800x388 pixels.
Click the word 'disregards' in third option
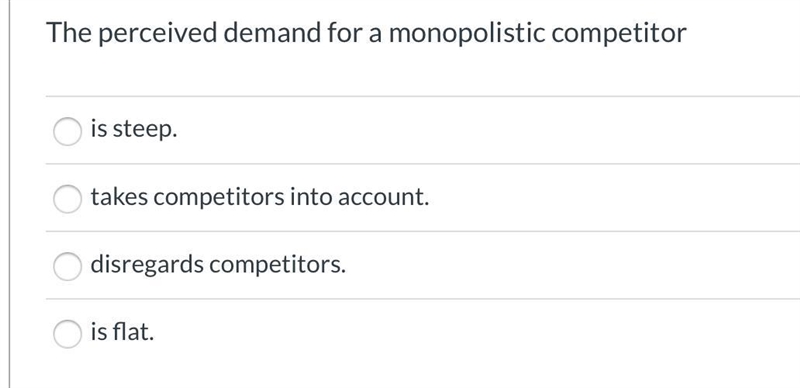[x=147, y=265]
